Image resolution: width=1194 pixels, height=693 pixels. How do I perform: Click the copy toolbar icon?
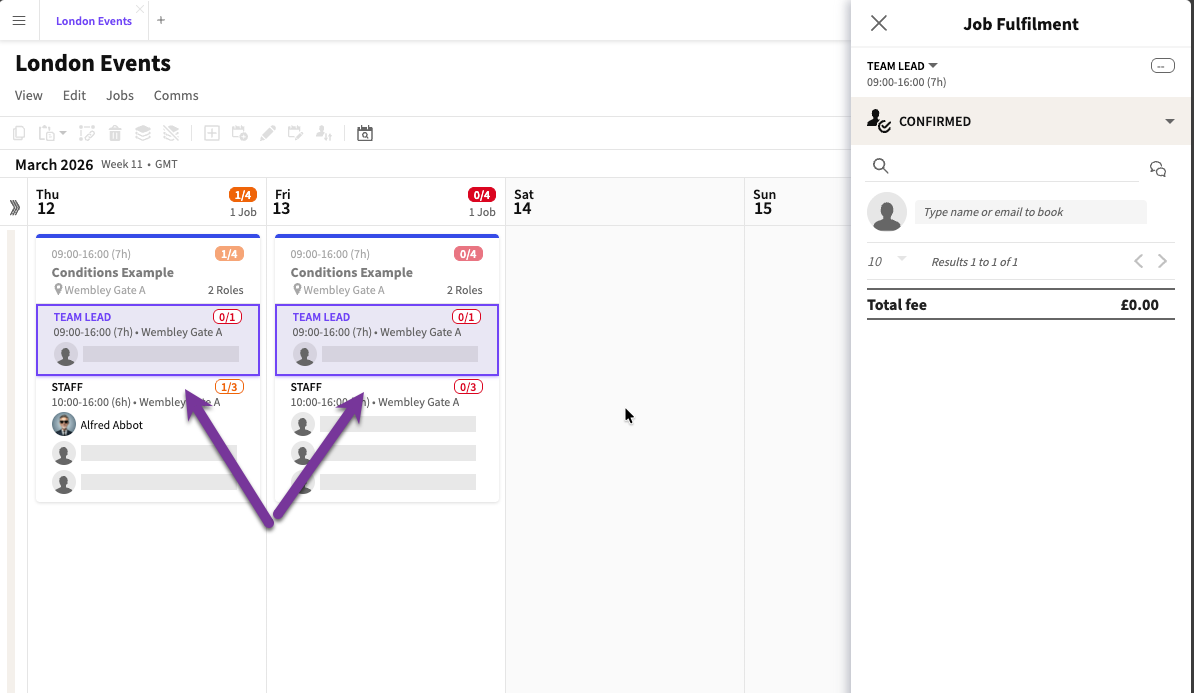pos(19,133)
